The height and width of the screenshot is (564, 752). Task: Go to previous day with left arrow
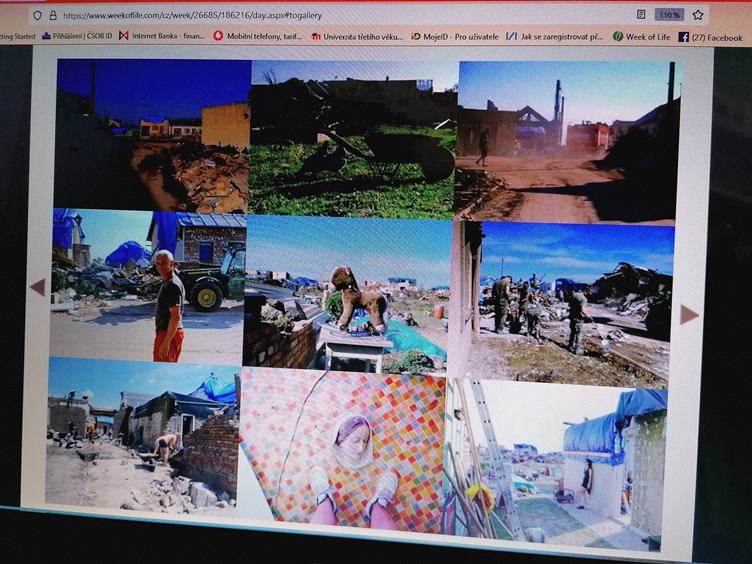(x=38, y=288)
